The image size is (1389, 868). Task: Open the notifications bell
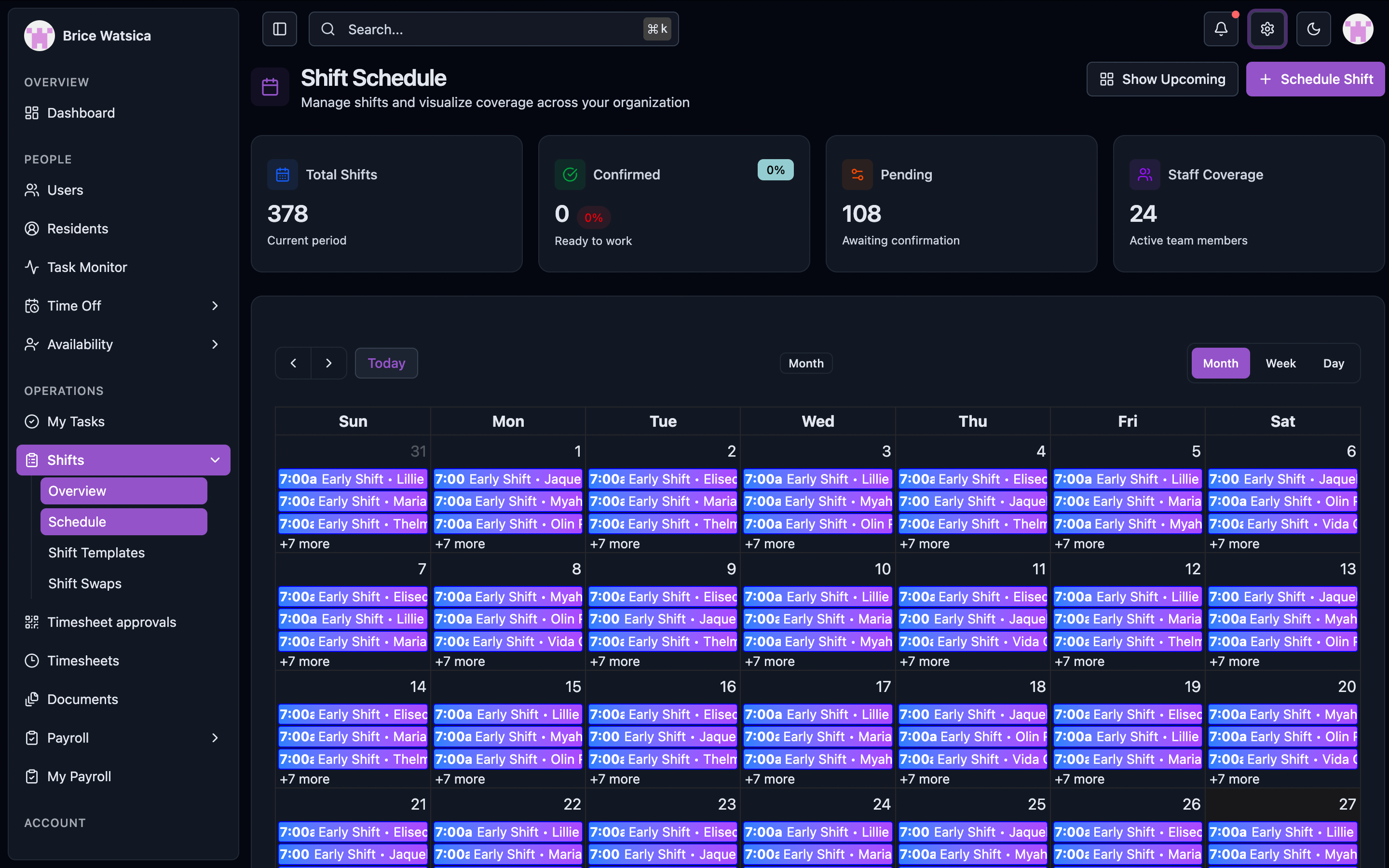click(x=1221, y=29)
